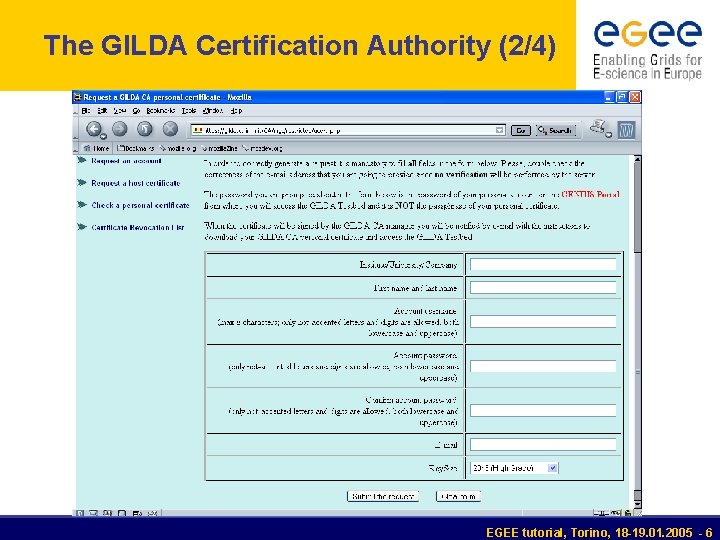Open the mozilla.org bookmark link

point(178,148)
